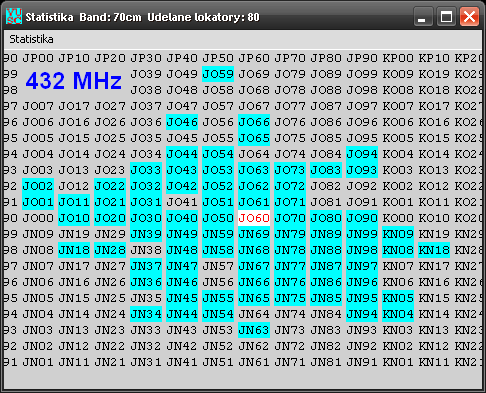This screenshot has height=393, width=486.
Task: Click the JO54 highlighted locator cell
Action: pyautogui.click(x=218, y=154)
